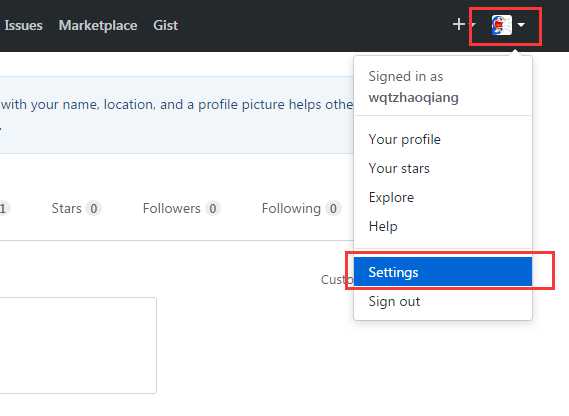Switch to the Followers tab
Viewport: 569px width, 416px height.
click(180, 209)
